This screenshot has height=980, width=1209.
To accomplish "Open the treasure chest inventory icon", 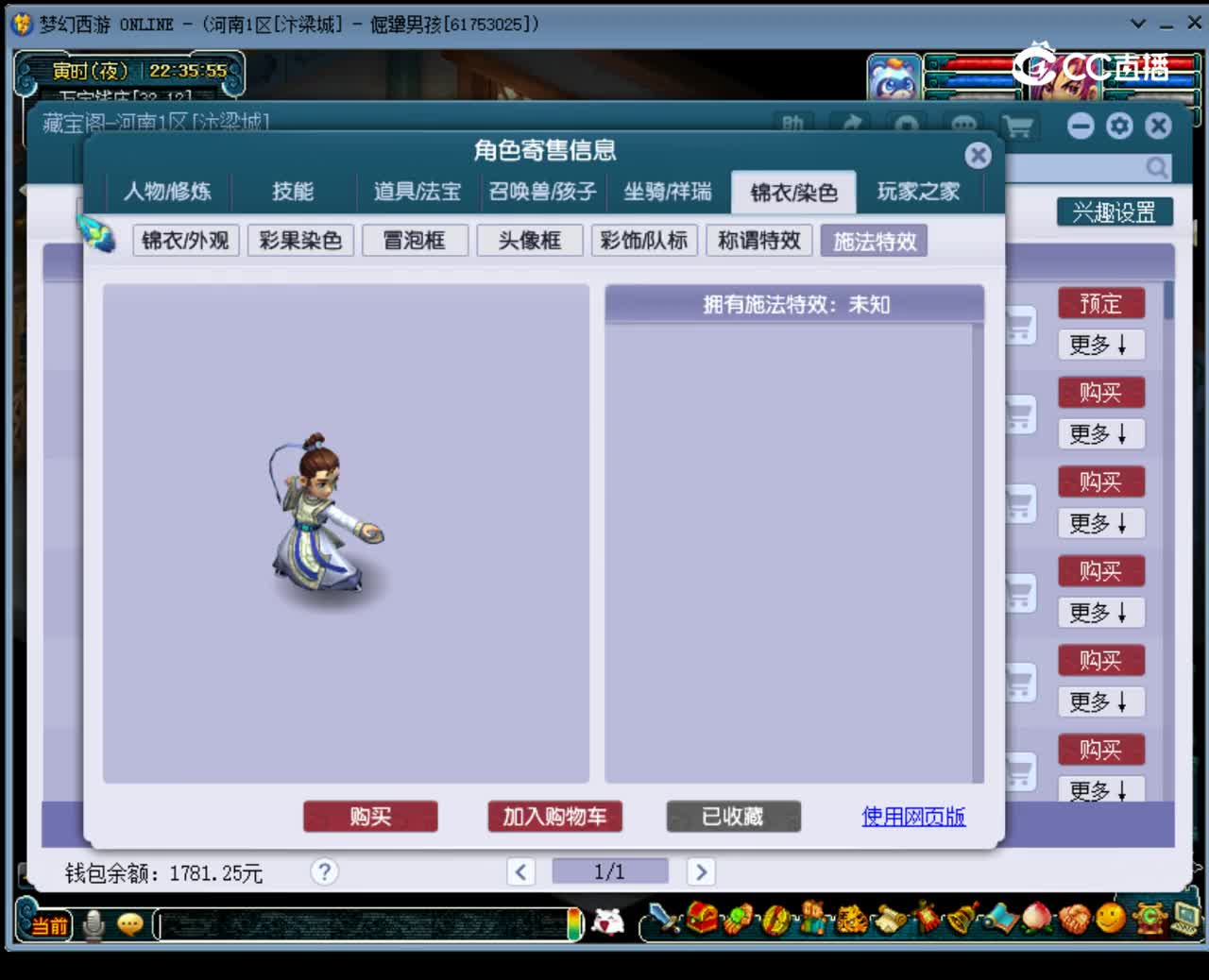I will click(x=702, y=918).
